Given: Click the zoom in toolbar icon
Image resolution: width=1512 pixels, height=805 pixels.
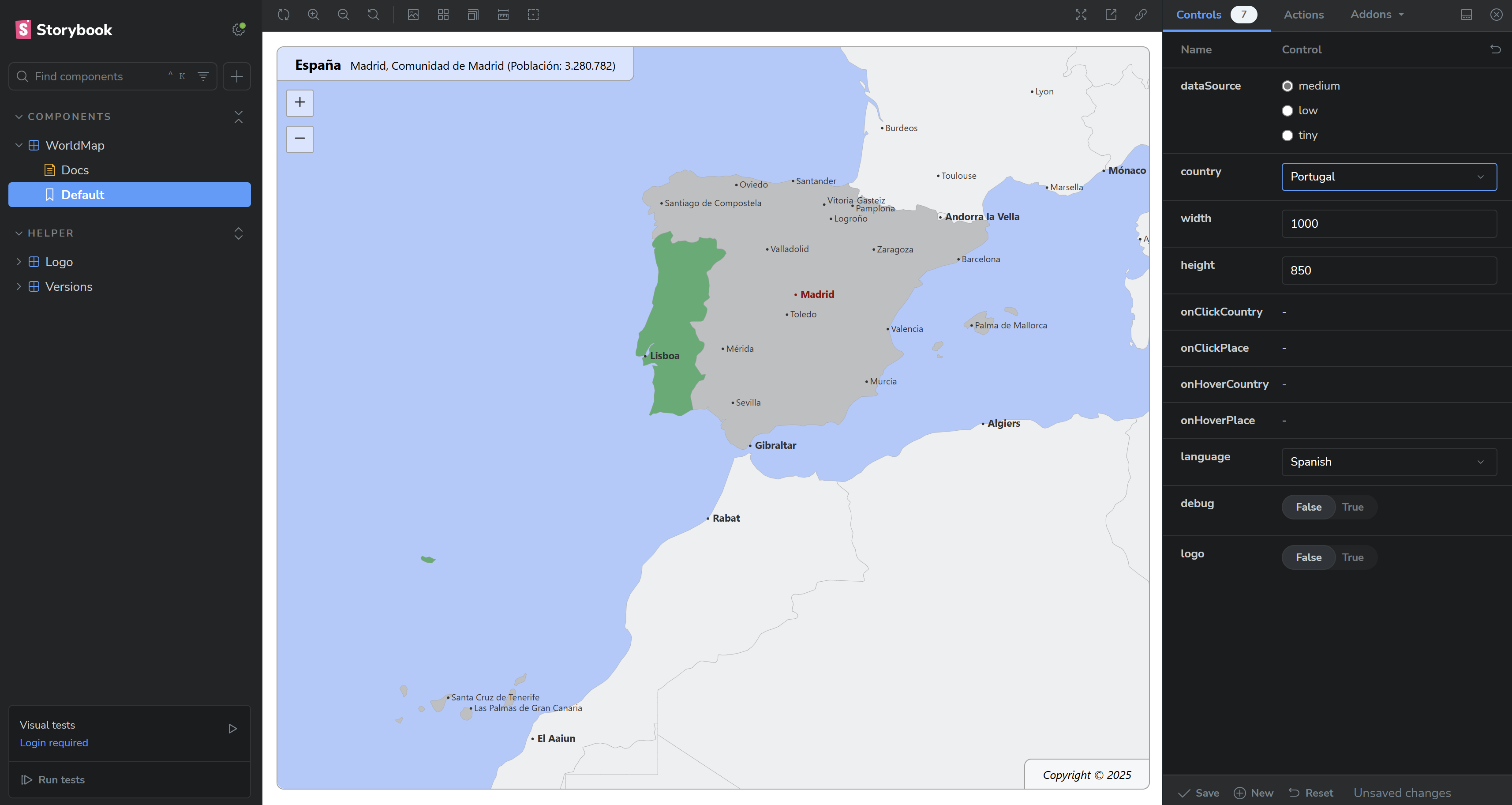Looking at the screenshot, I should pos(314,15).
